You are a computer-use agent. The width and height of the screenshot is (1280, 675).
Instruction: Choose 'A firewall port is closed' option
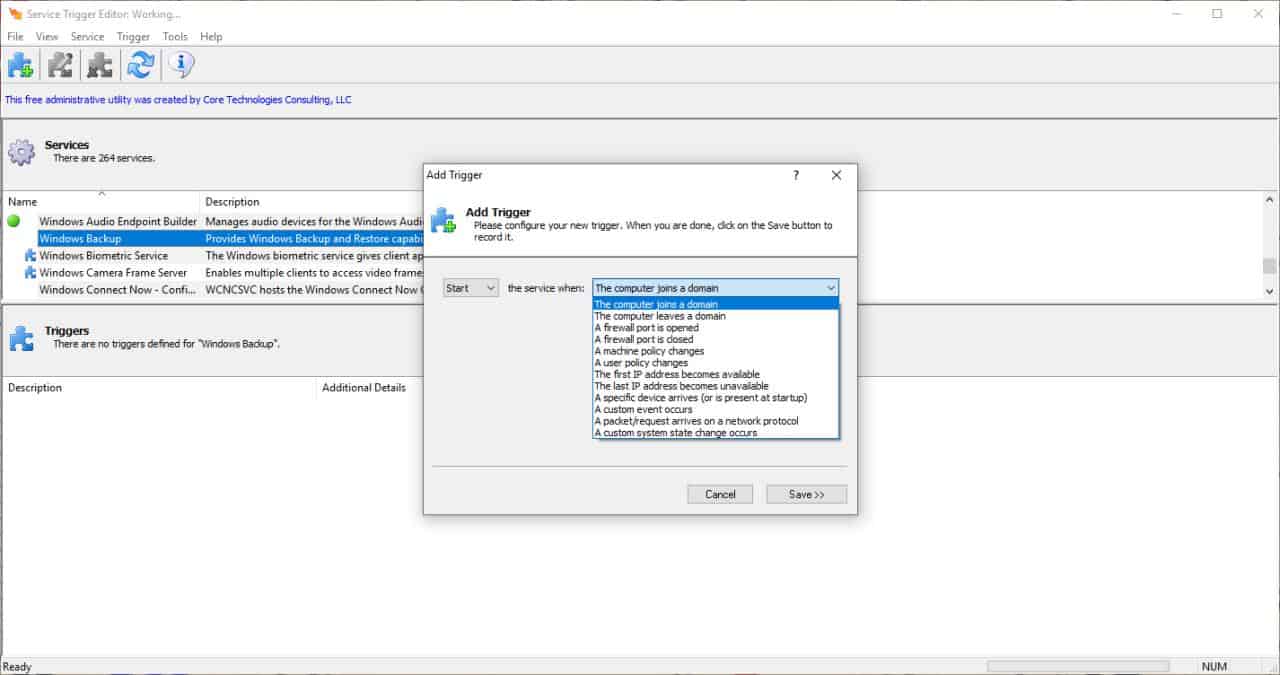tap(715, 339)
